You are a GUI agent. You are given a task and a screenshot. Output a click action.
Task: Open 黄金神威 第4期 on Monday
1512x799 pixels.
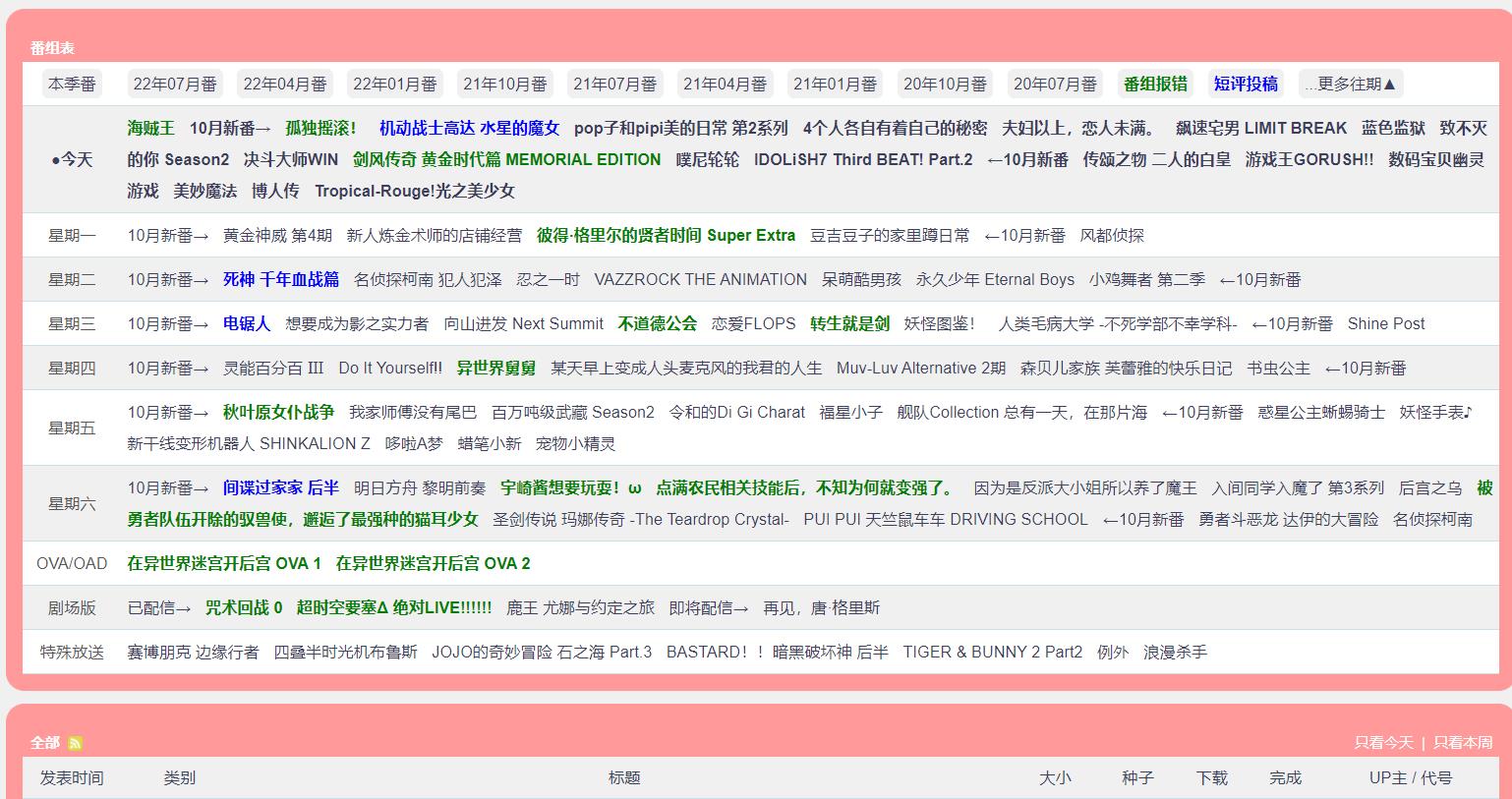(278, 235)
